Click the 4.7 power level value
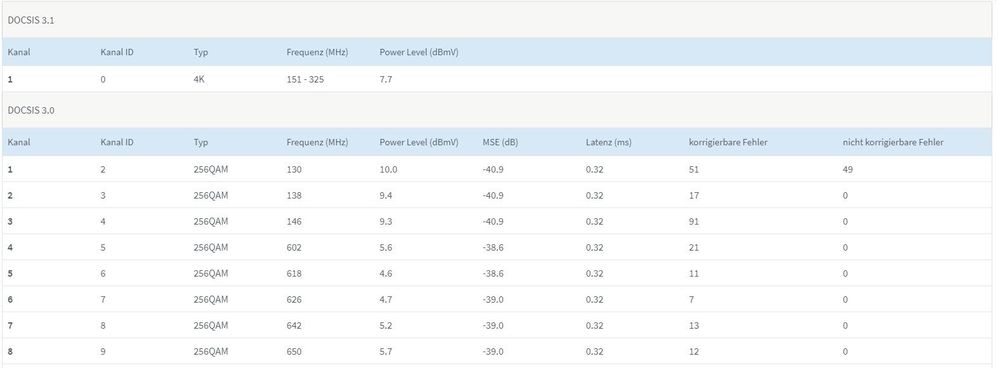Image resolution: width=998 pixels, height=368 pixels. (386, 300)
